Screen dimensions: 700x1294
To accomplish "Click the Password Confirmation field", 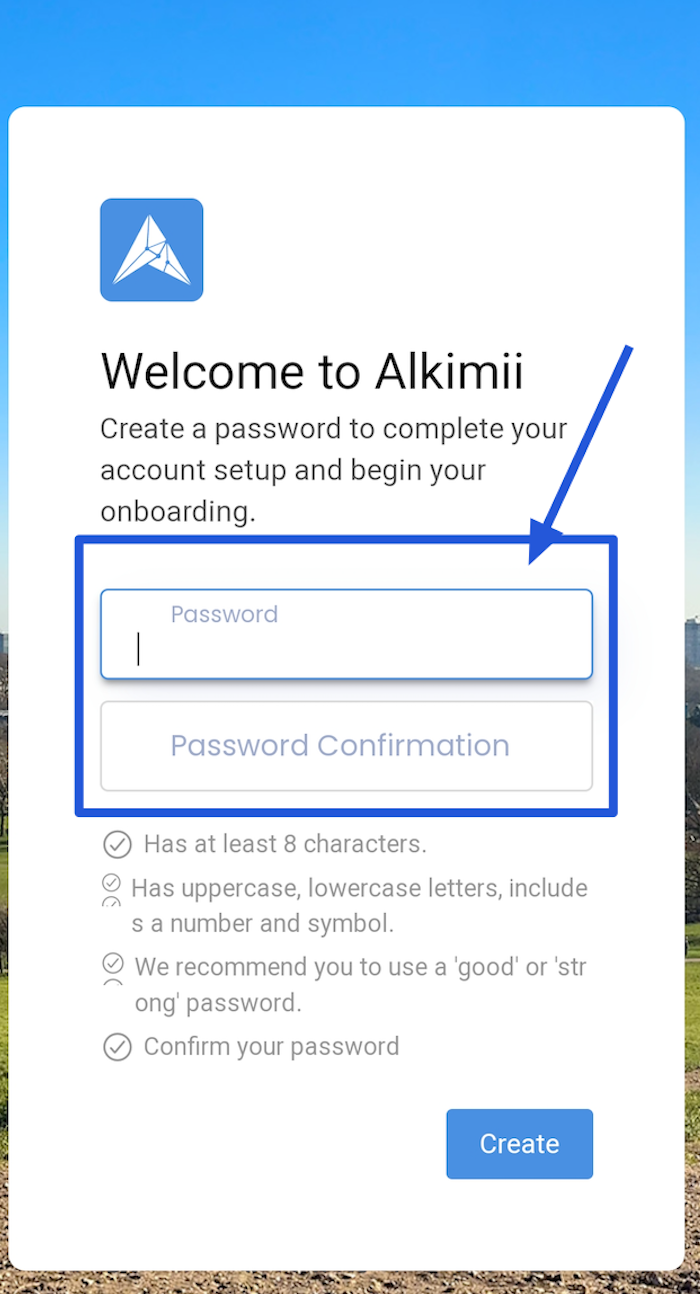I will 346,746.
